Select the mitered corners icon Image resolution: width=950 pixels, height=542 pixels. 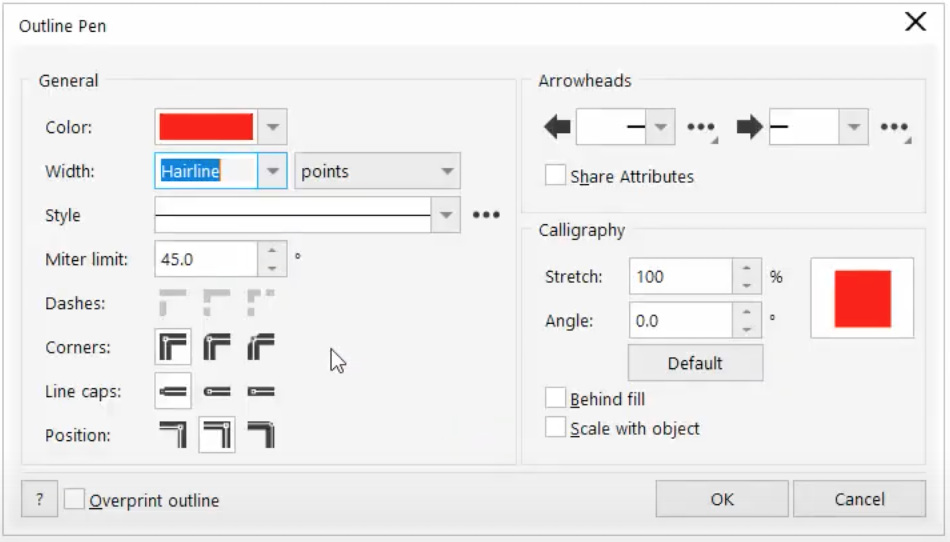173,348
